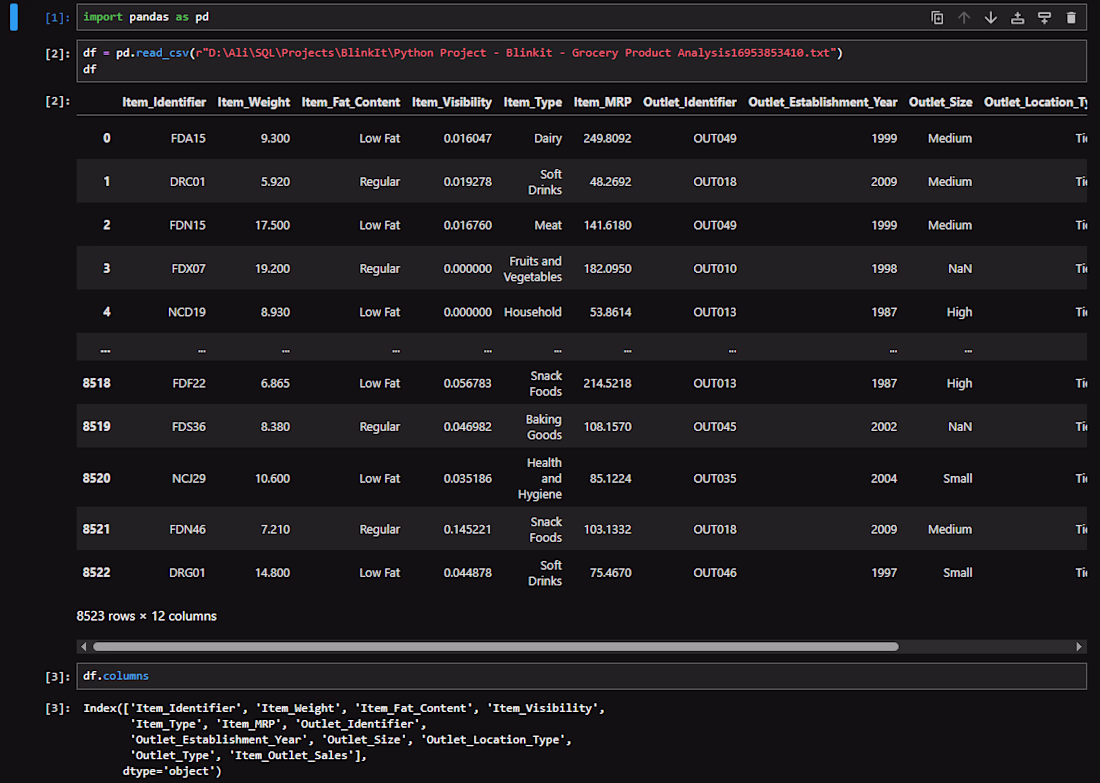The width and height of the screenshot is (1100, 783).
Task: Select the input prompt of cell 2
Action: coord(58,53)
